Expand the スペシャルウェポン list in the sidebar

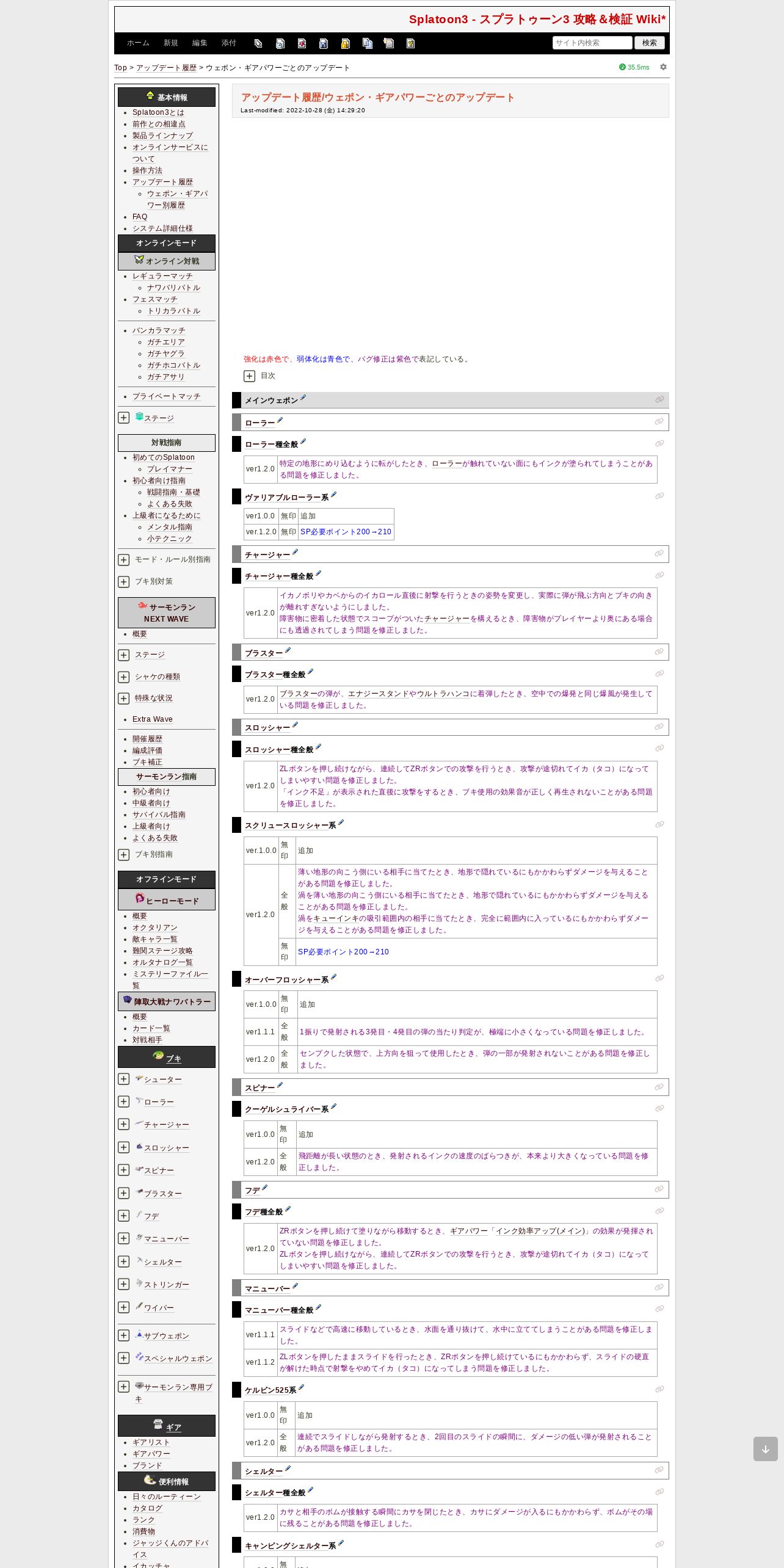pyautogui.click(x=123, y=1358)
